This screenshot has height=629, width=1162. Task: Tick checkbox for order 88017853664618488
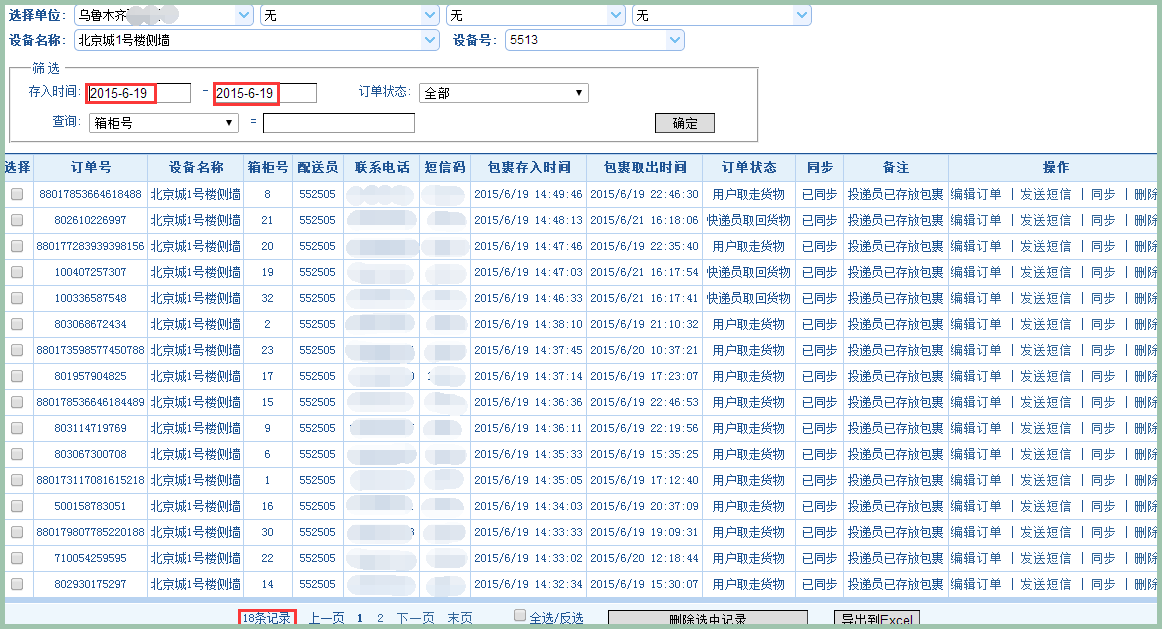[17, 194]
